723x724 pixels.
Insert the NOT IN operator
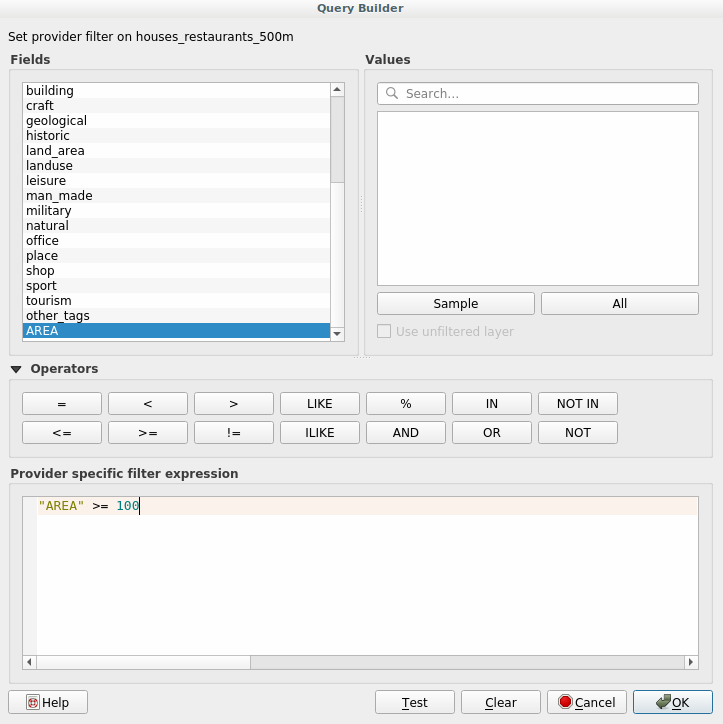(x=577, y=404)
